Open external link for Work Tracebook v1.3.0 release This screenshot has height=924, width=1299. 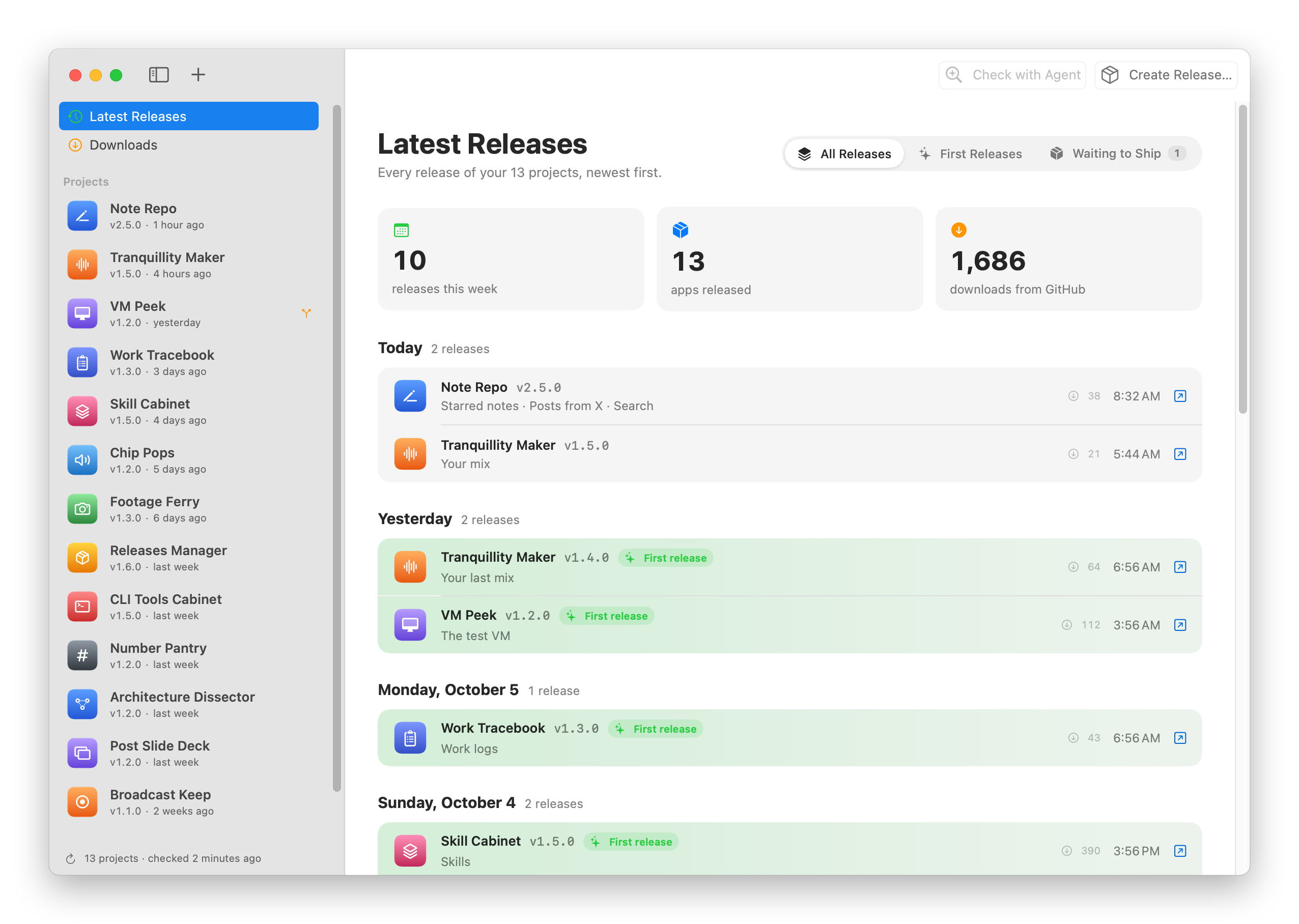coord(1180,738)
